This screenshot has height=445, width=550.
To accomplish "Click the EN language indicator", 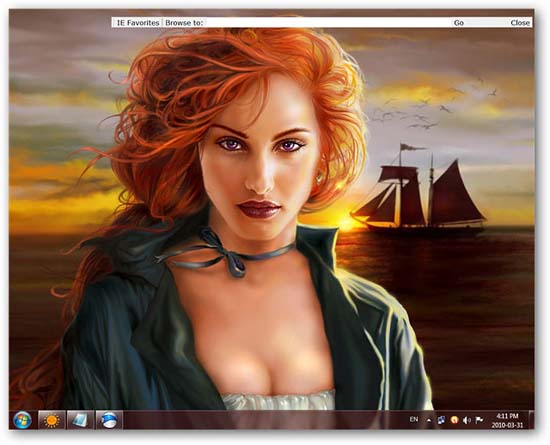I will (414, 419).
